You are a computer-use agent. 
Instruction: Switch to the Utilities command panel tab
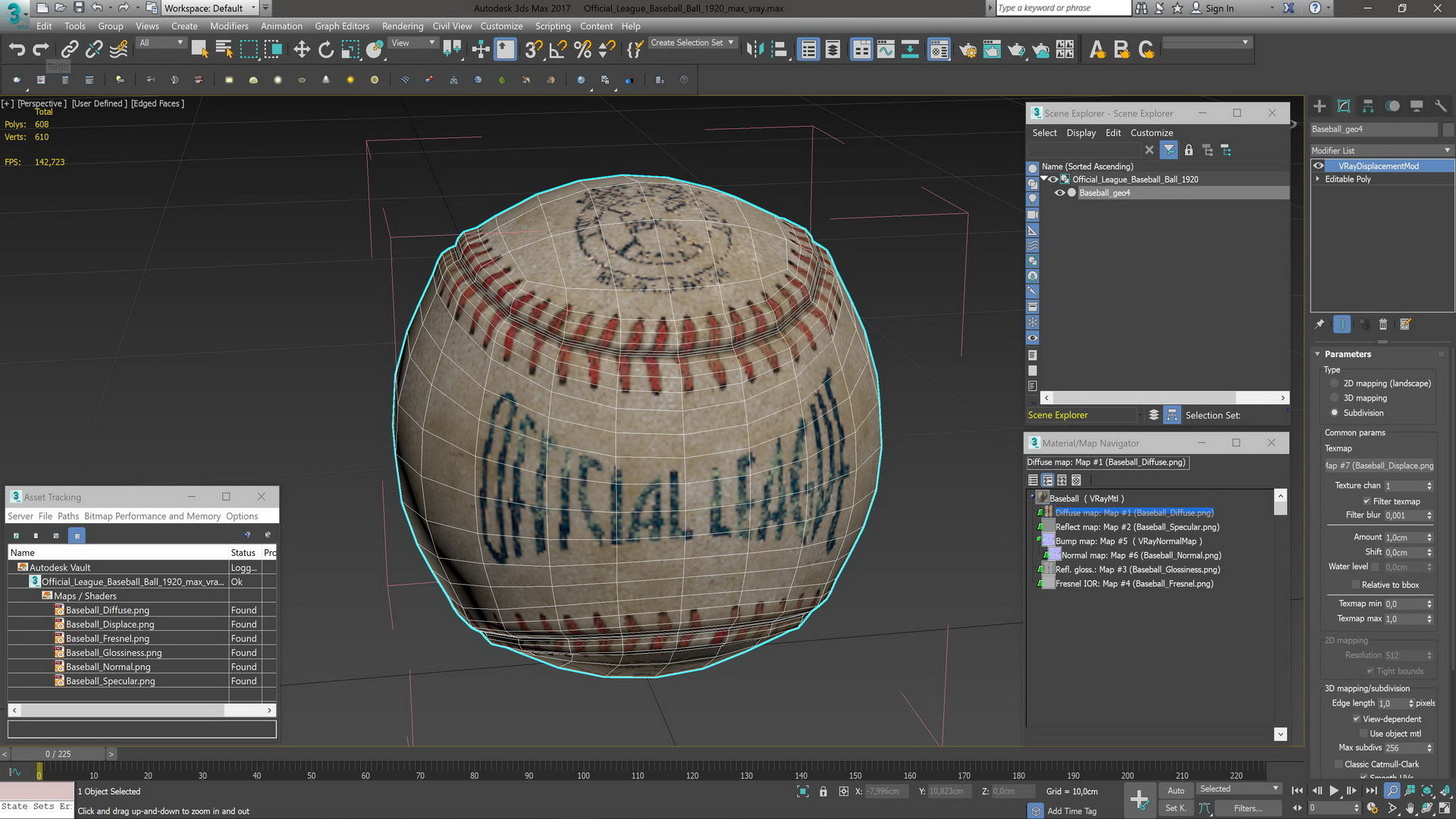1441,106
